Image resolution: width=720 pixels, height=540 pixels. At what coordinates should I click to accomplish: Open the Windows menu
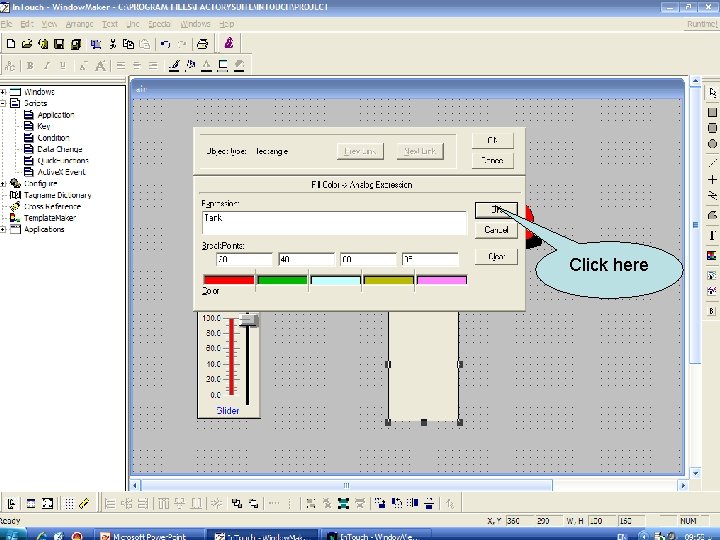click(195, 24)
